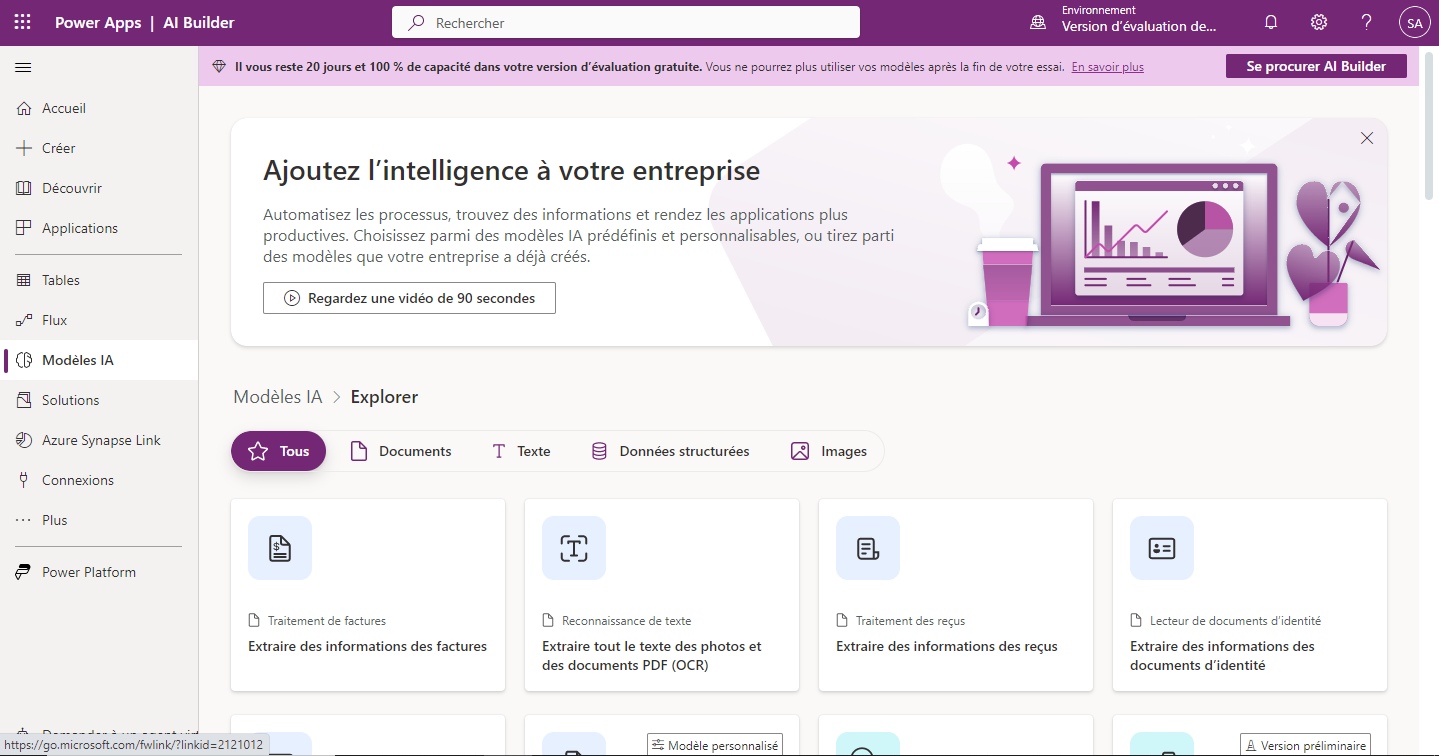Click the Azure Synapse Link icon

pyautogui.click(x=24, y=440)
